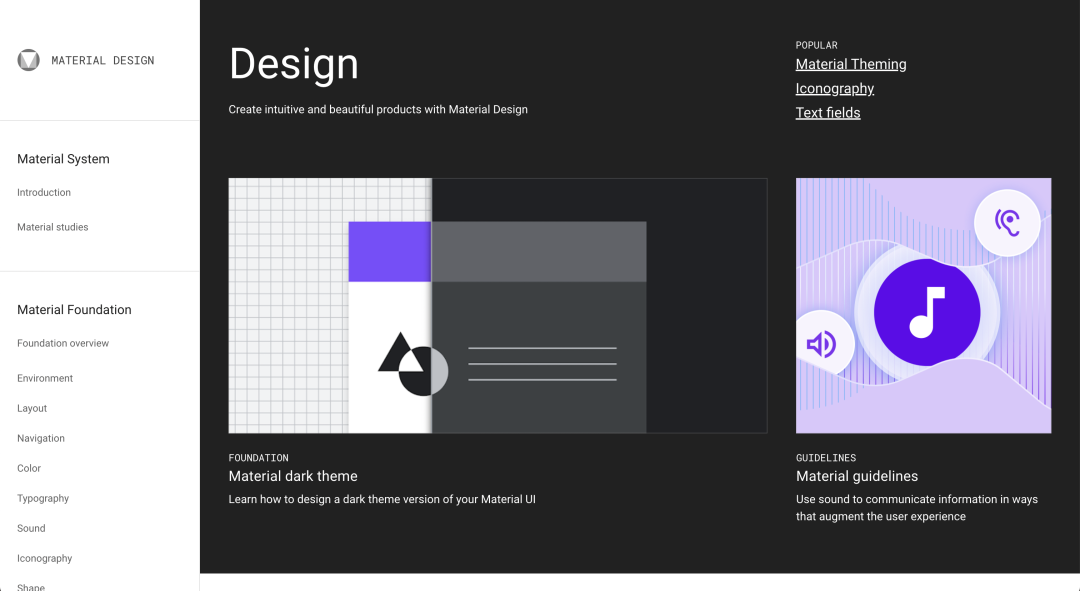This screenshot has height=591, width=1080.
Task: Open the sound guidelines illustration card
Action: coord(924,306)
